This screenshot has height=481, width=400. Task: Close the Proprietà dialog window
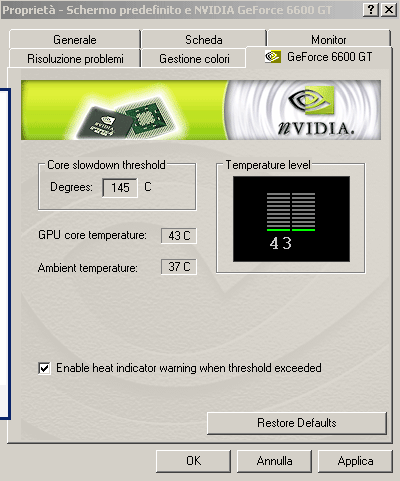pos(389,10)
